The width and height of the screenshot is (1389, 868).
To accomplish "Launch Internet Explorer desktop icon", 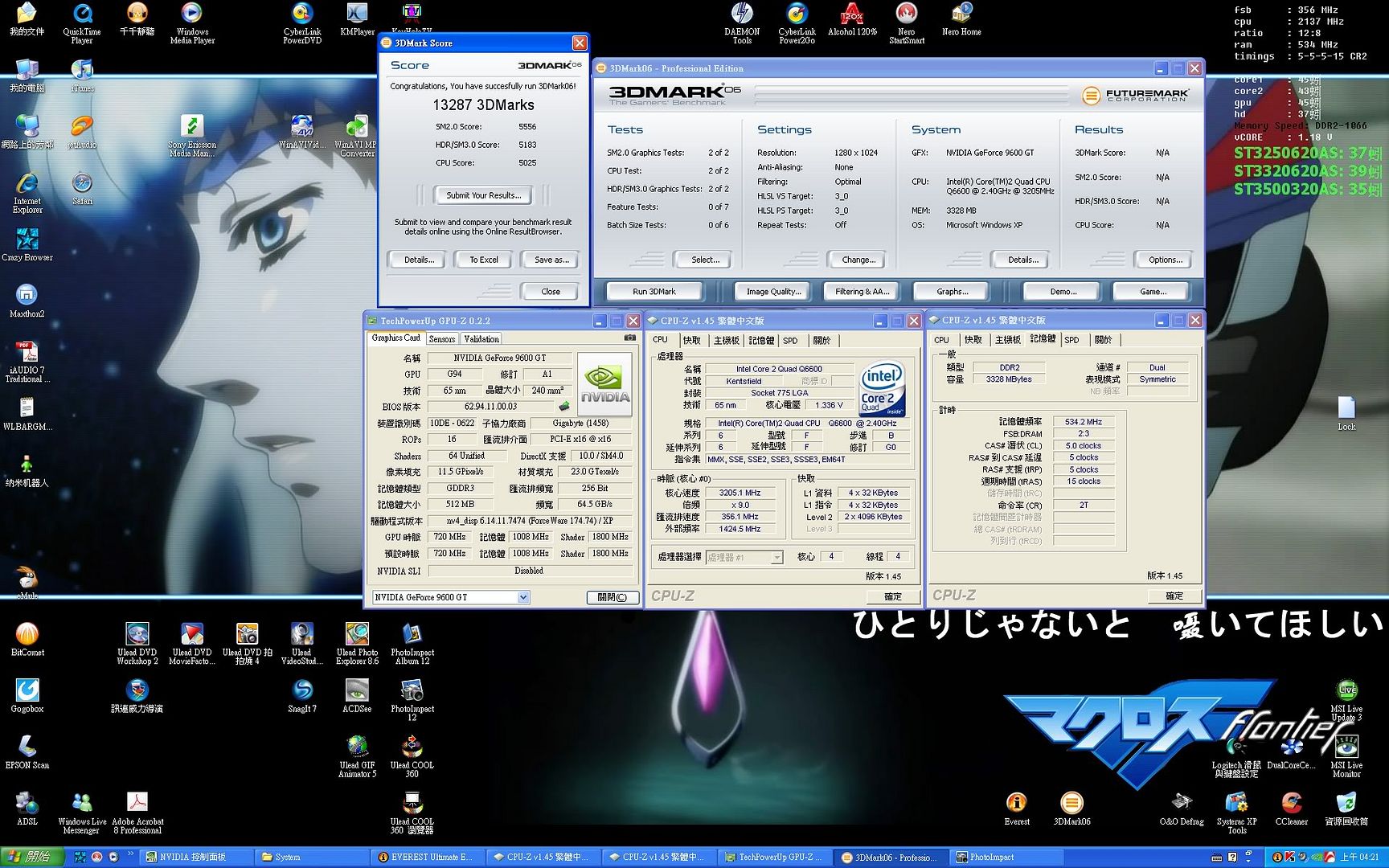I will (27, 193).
